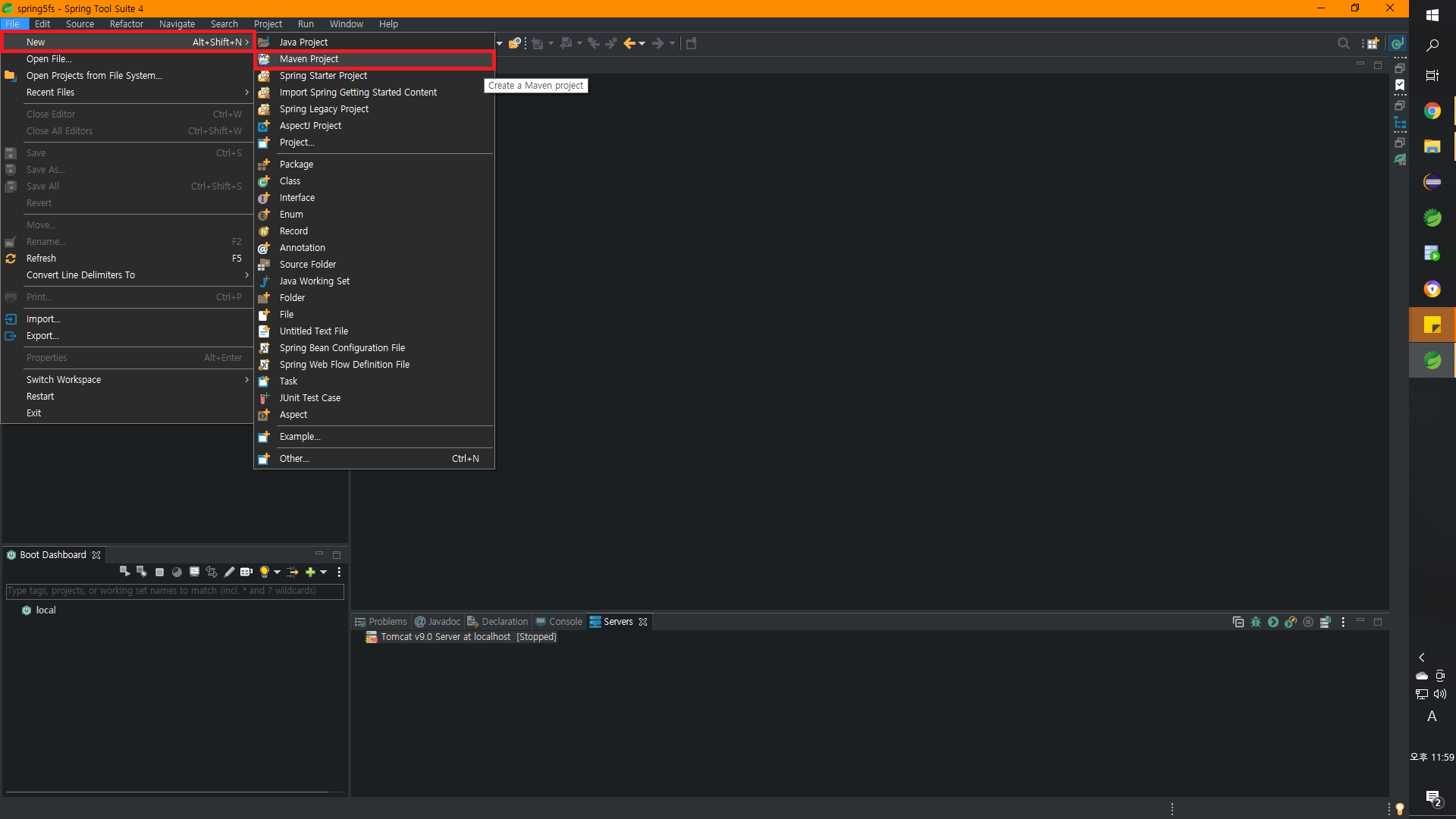
Task: Select the Tomcat v9.0 Server entry
Action: (x=445, y=637)
